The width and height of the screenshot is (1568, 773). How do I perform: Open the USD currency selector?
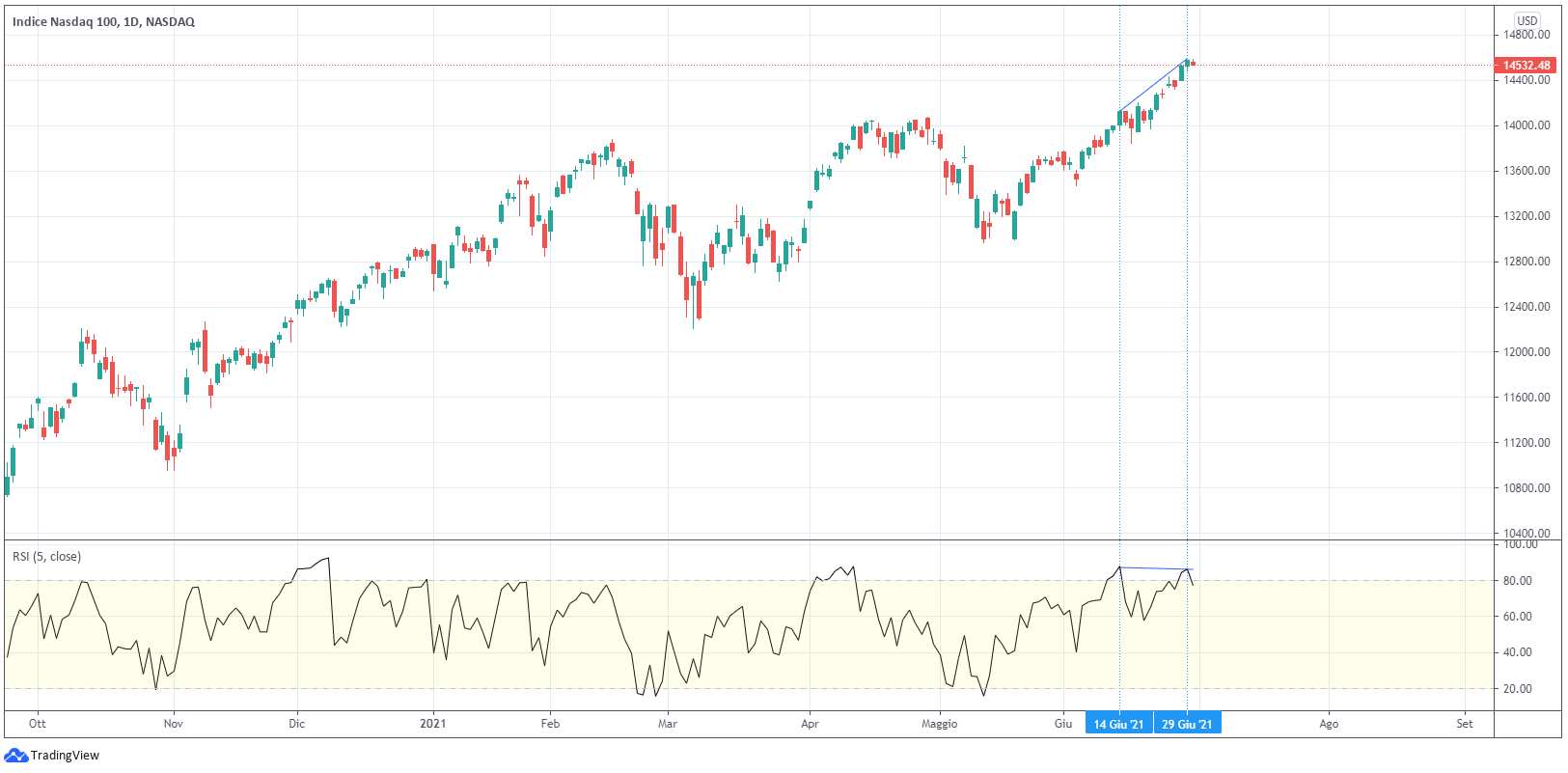(x=1527, y=20)
